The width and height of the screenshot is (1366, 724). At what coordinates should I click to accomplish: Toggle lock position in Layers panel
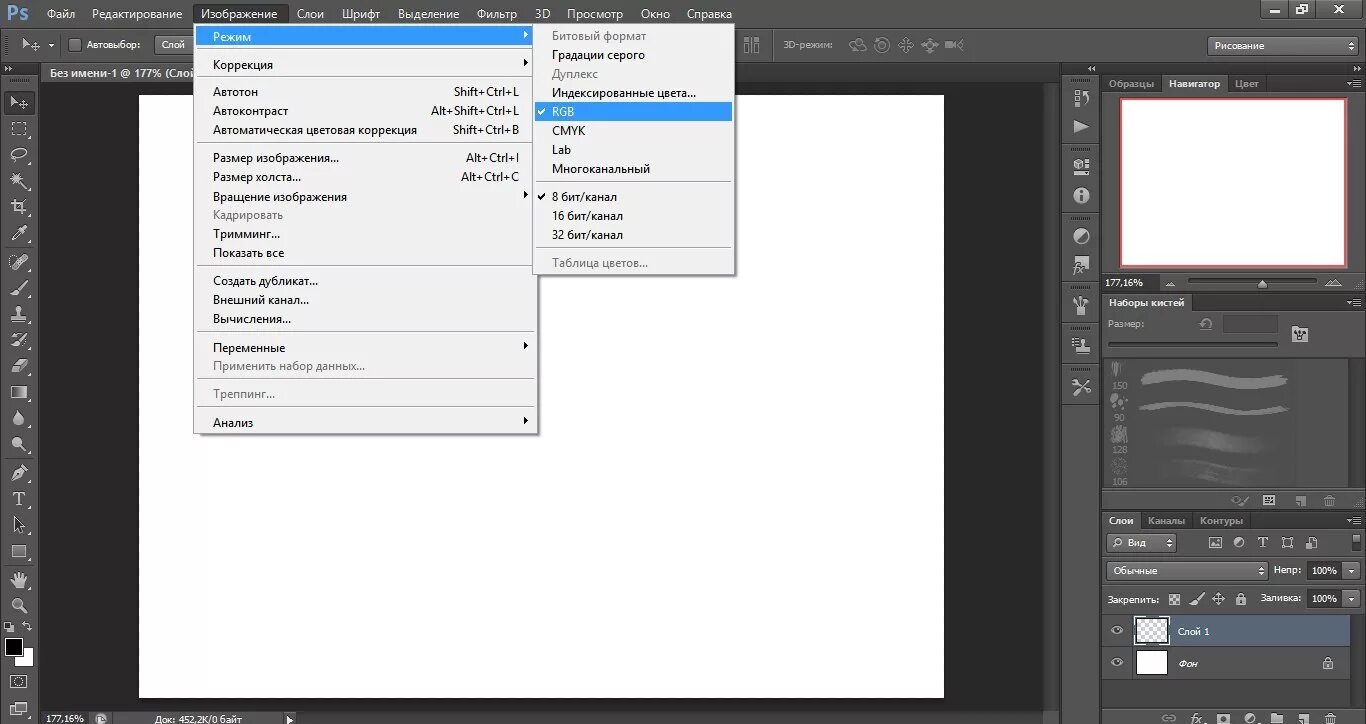tap(1218, 599)
